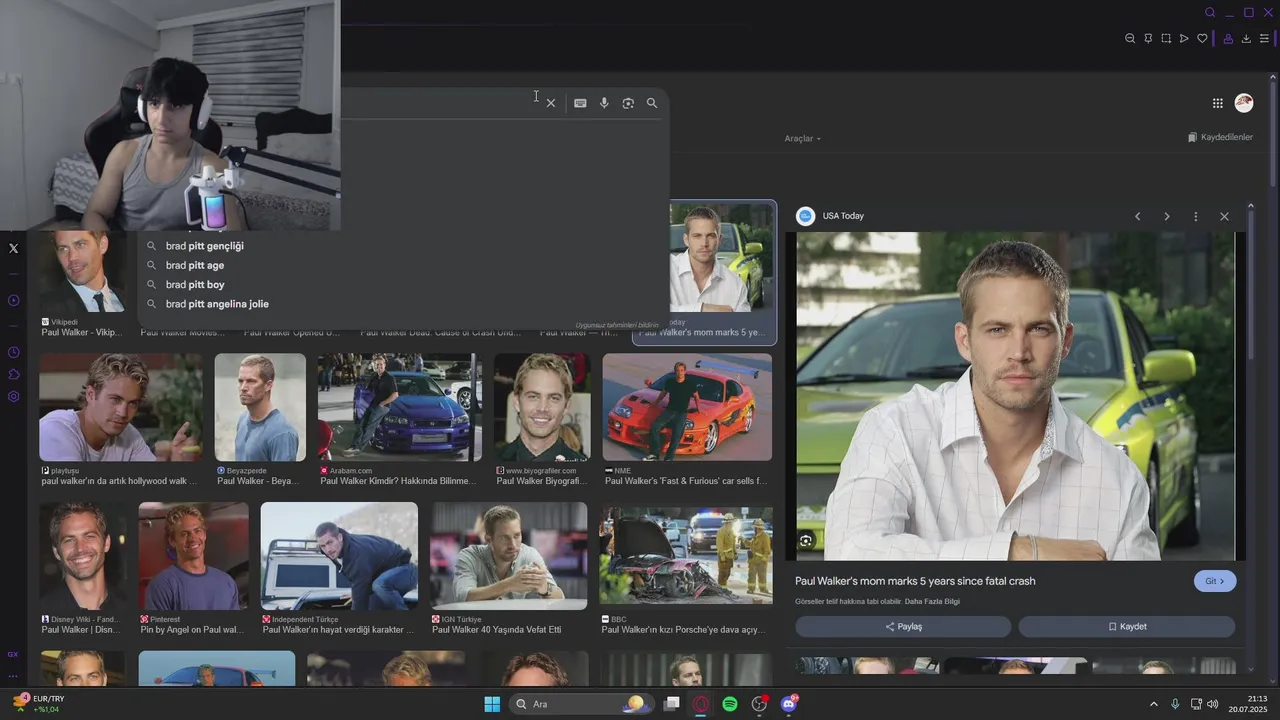Open the EUR/TRY taskbar widget
Image resolution: width=1280 pixels, height=720 pixels.
[x=38, y=704]
